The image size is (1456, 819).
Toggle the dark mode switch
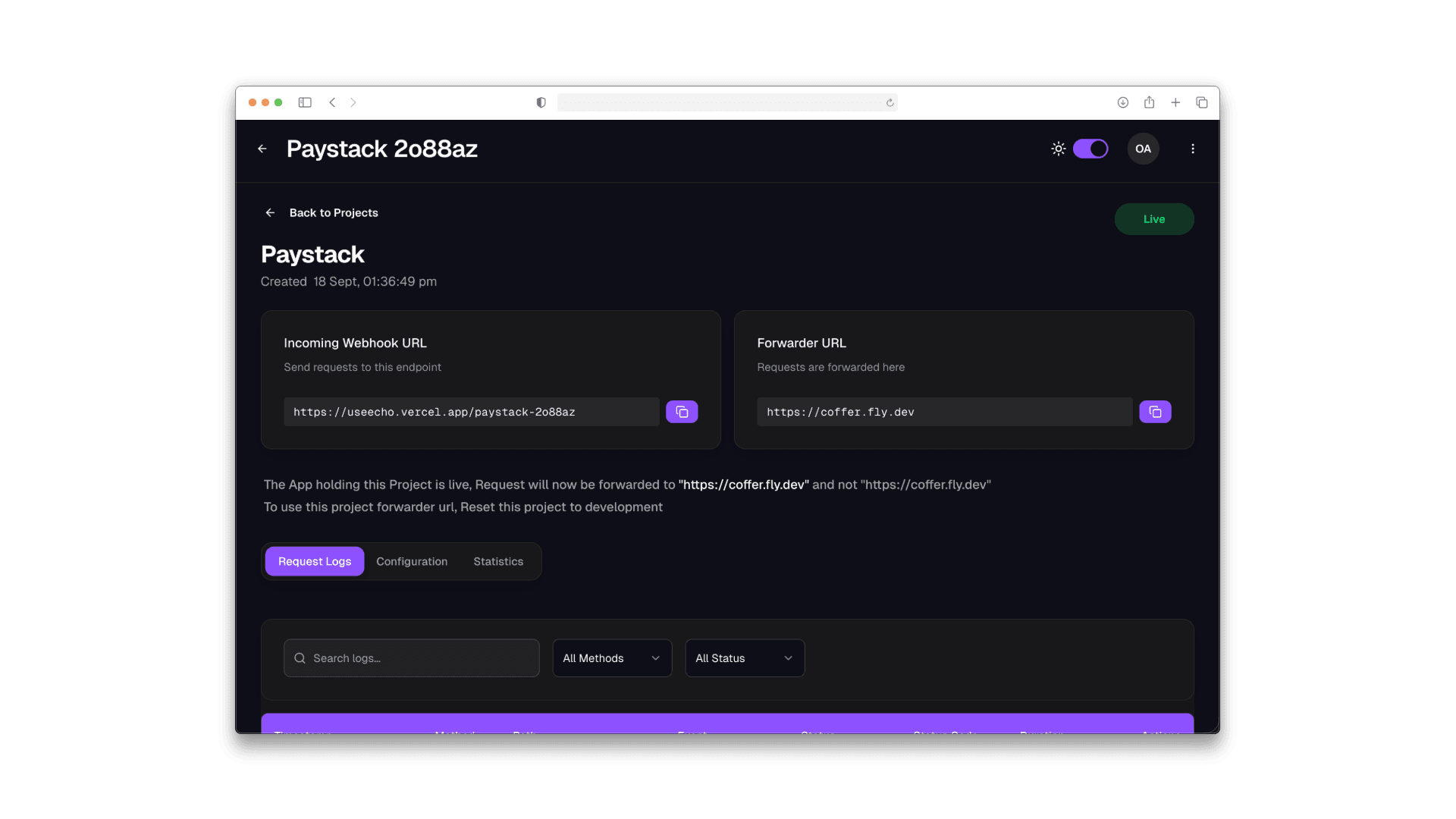coord(1090,149)
